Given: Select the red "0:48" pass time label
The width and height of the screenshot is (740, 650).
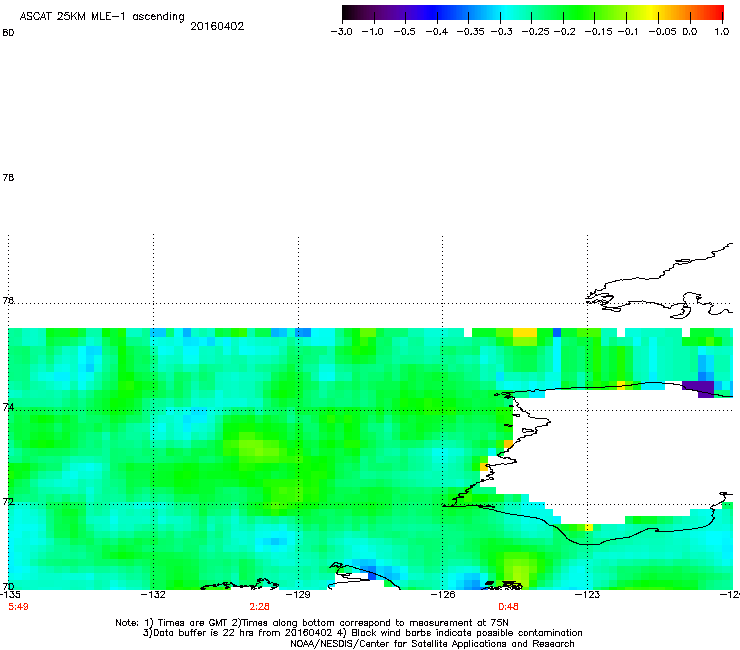Looking at the screenshot, I should pyautogui.click(x=508, y=607).
